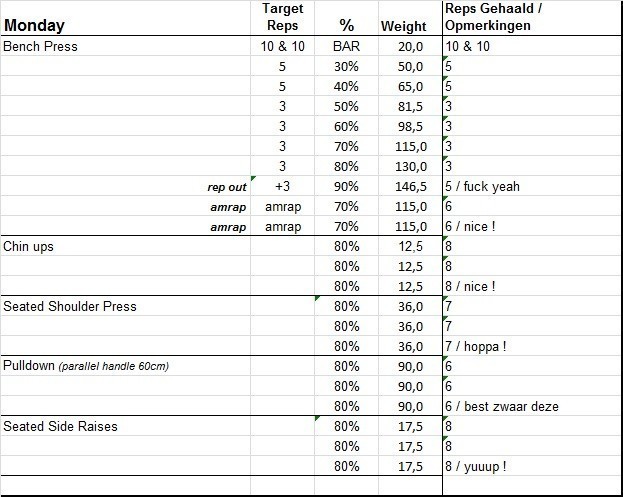Click the Target Reps column header

pos(282,18)
